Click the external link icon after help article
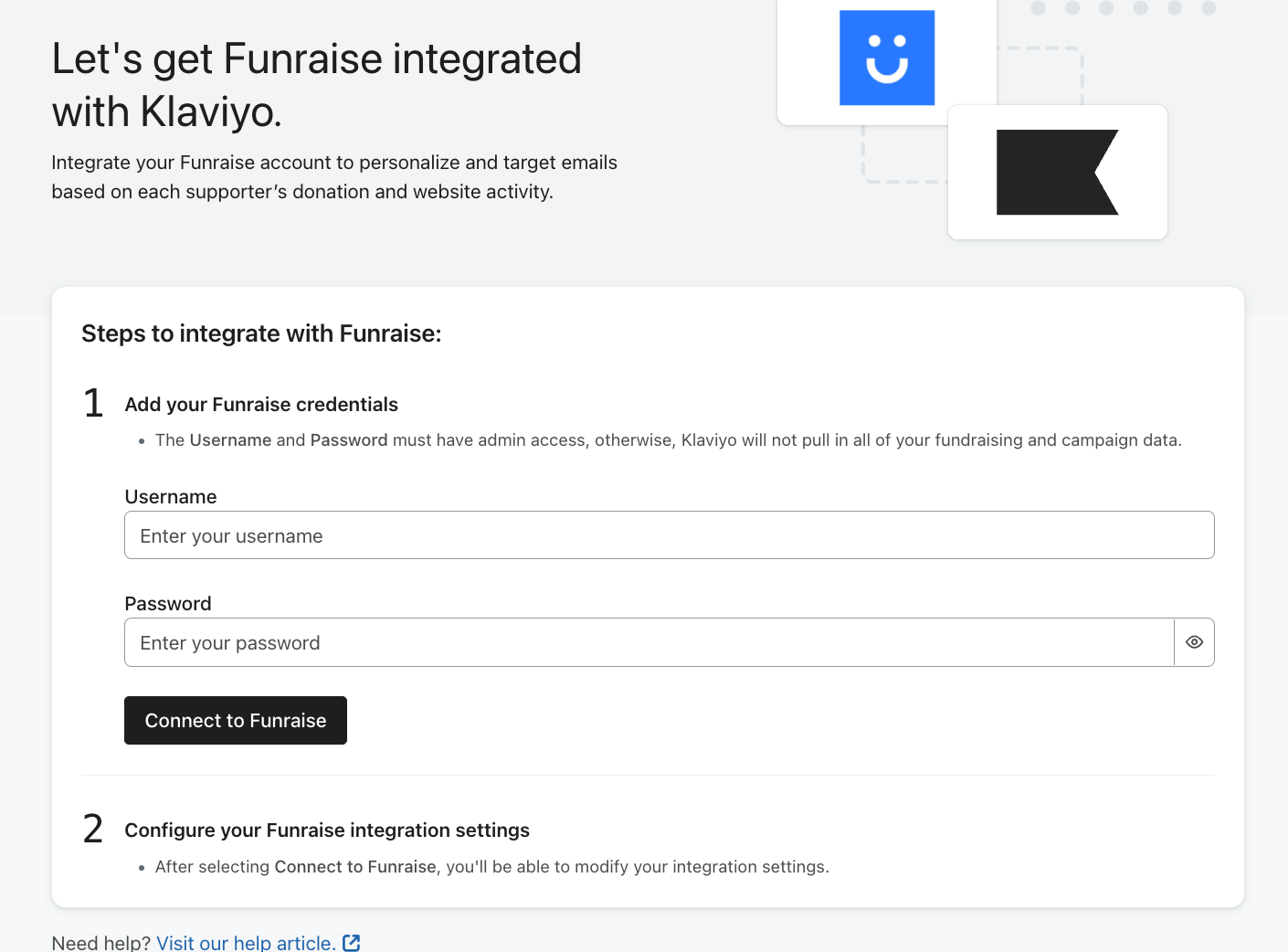 pyautogui.click(x=352, y=943)
